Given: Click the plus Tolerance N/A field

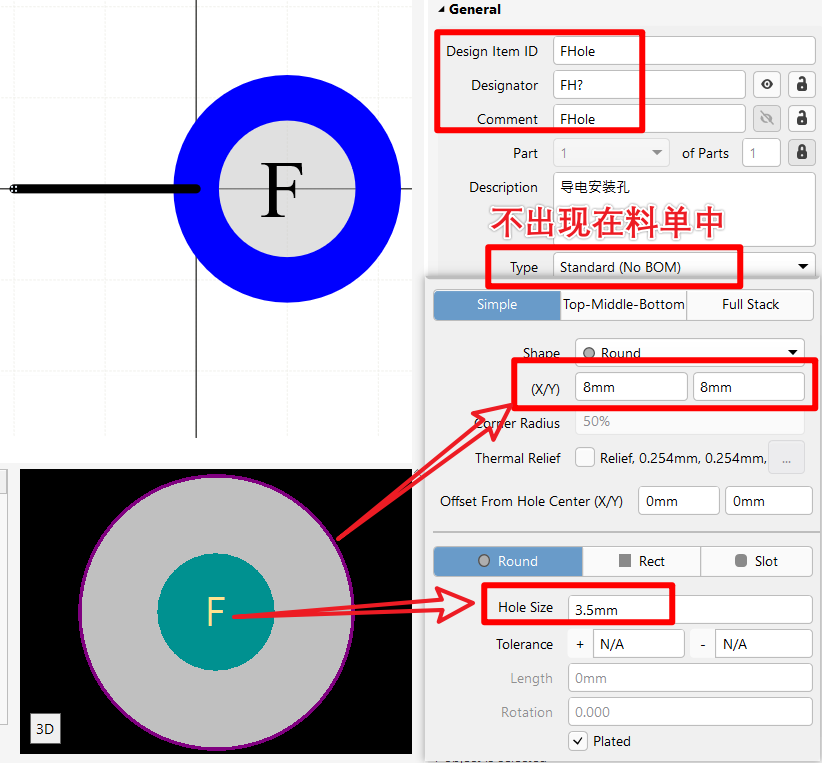Looking at the screenshot, I should 639,644.
